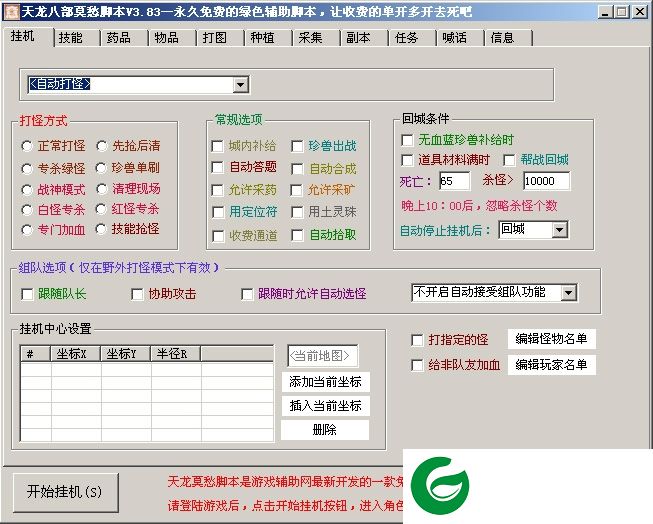Screen dimensions: 653x524
Task: Open the 任务 tab
Action: 411,38
